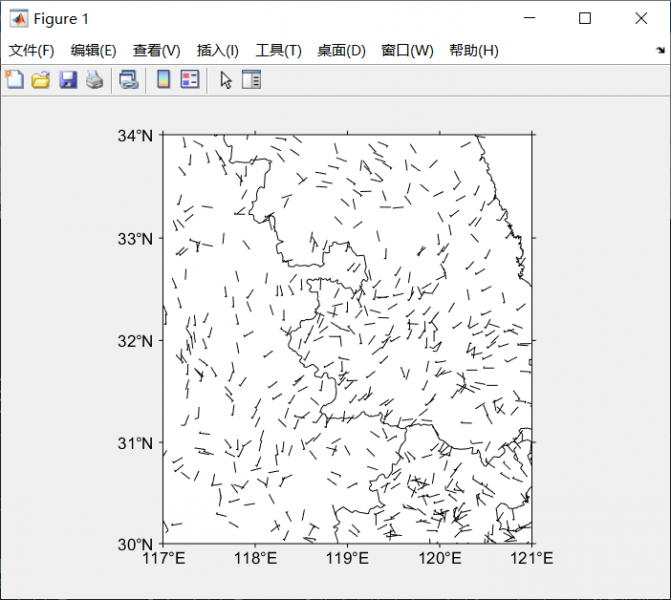Maximize the Figure 1 window
The width and height of the screenshot is (671, 600).
[585, 18]
